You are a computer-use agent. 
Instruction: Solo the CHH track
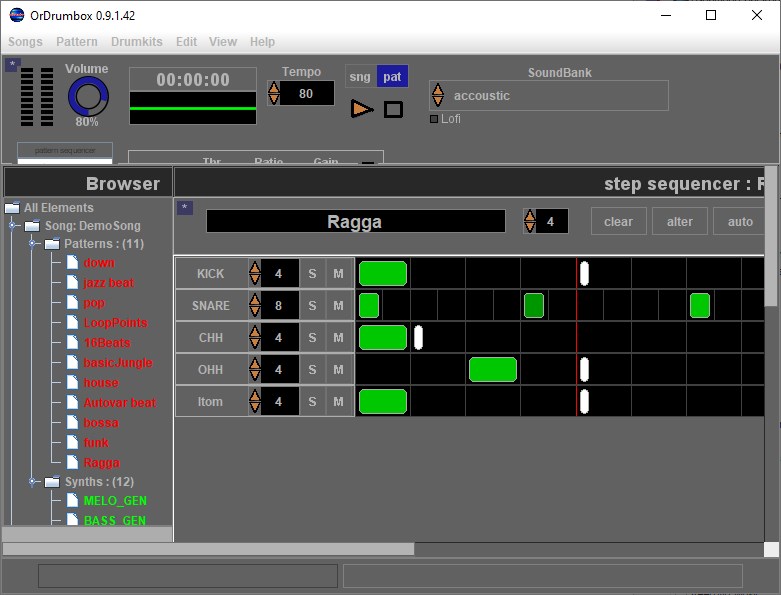[312, 338]
